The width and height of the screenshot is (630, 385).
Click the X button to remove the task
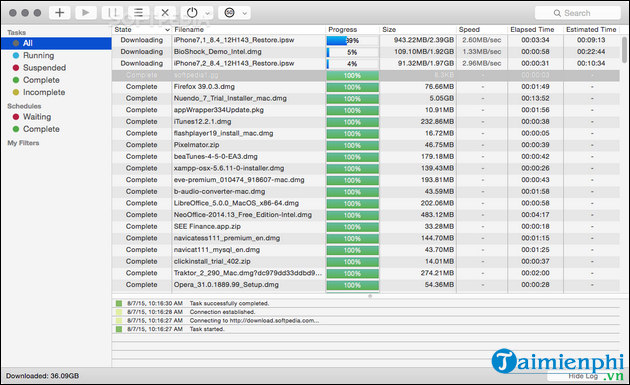[x=165, y=12]
